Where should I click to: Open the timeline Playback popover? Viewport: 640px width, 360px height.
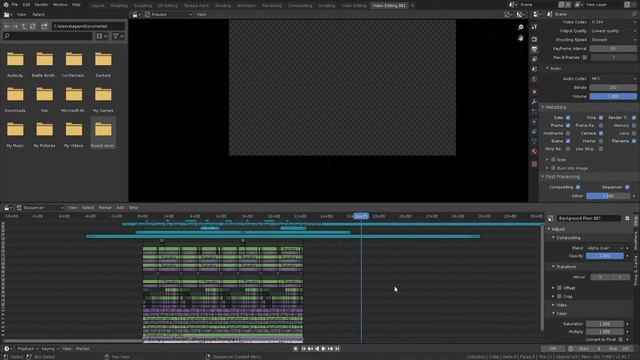point(27,349)
